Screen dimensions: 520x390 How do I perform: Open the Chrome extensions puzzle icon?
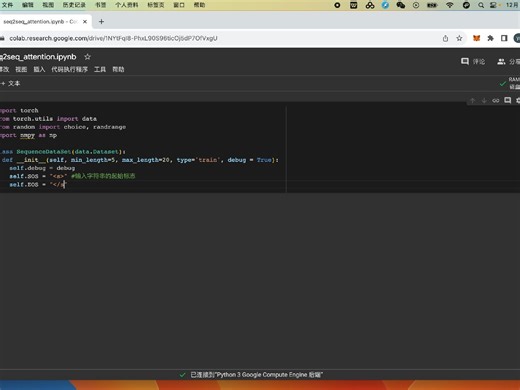pyautogui.click(x=490, y=38)
